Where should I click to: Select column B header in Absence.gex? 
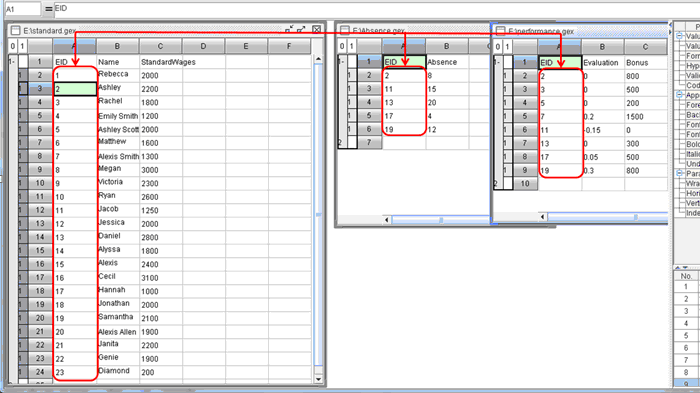[x=447, y=46]
